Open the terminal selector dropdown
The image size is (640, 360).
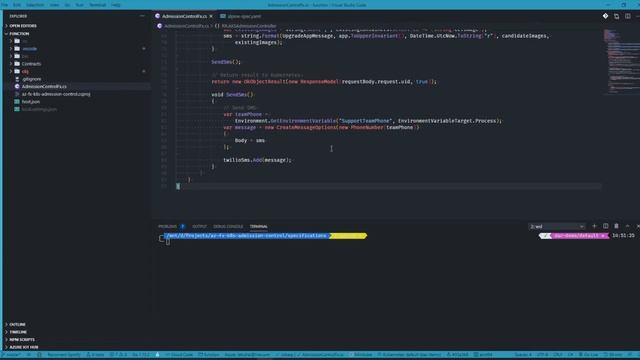pyautogui.click(x=556, y=226)
